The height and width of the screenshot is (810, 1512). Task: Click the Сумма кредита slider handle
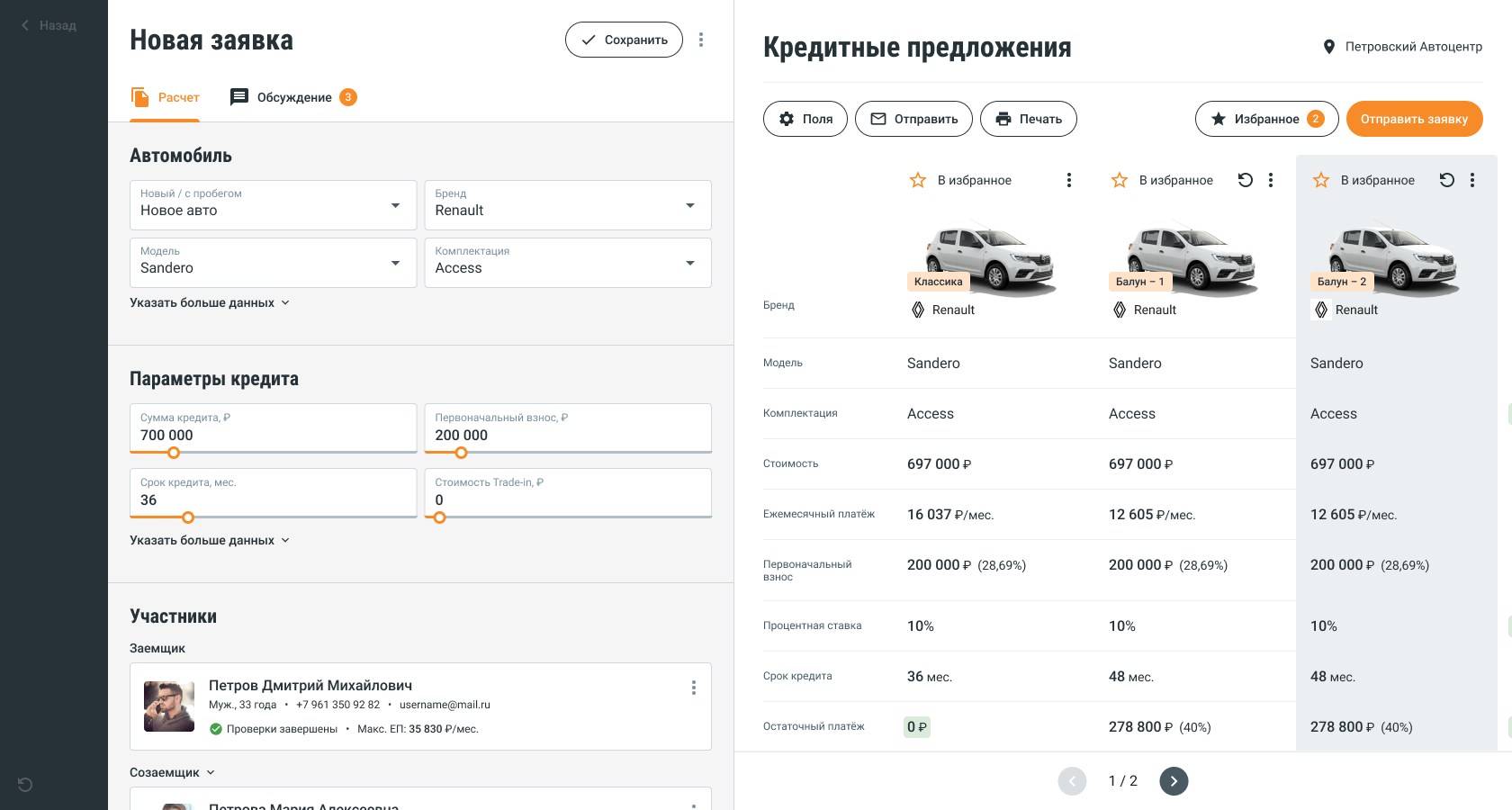pos(174,453)
